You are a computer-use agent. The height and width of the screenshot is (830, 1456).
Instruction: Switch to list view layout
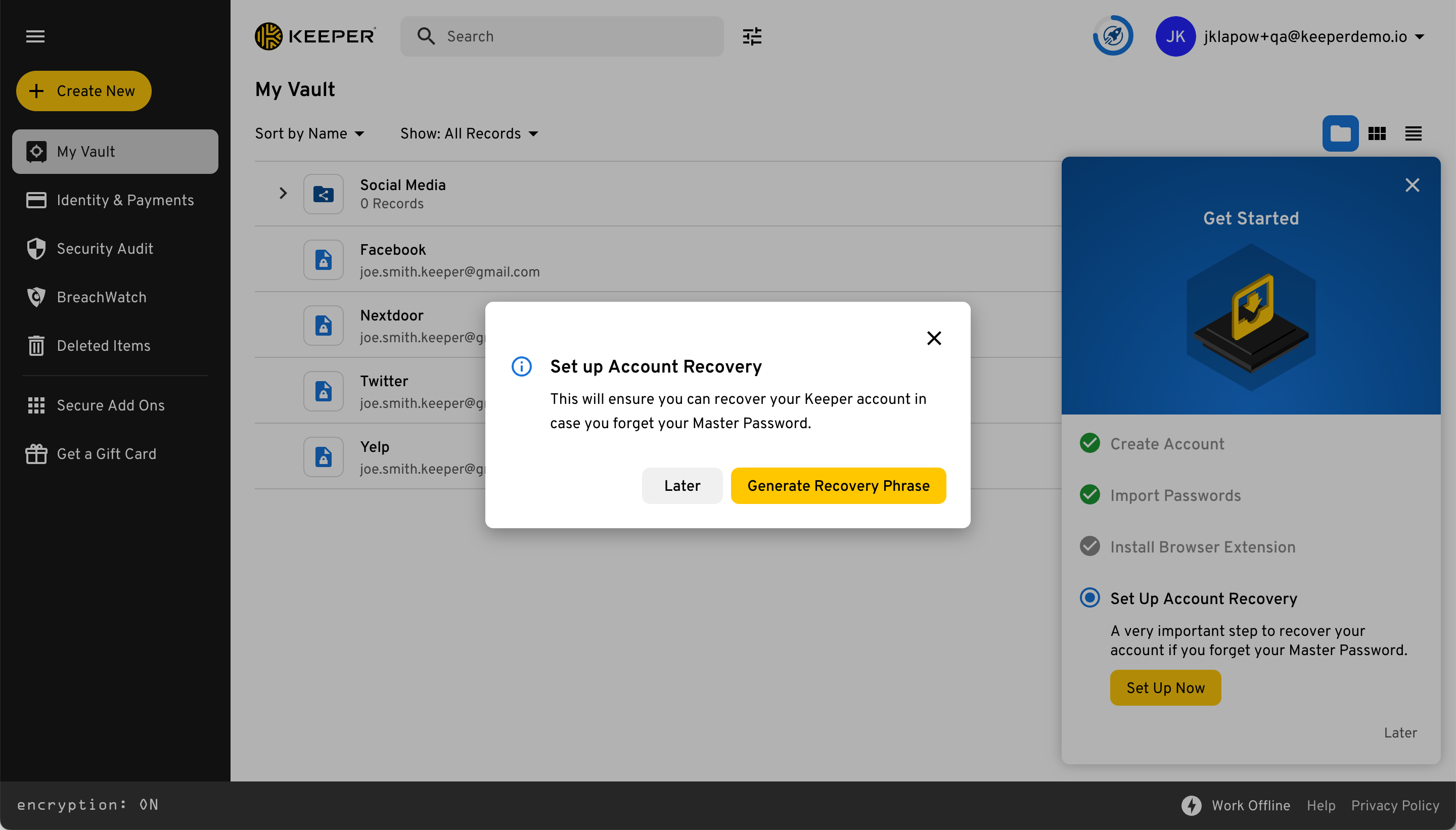1413,134
